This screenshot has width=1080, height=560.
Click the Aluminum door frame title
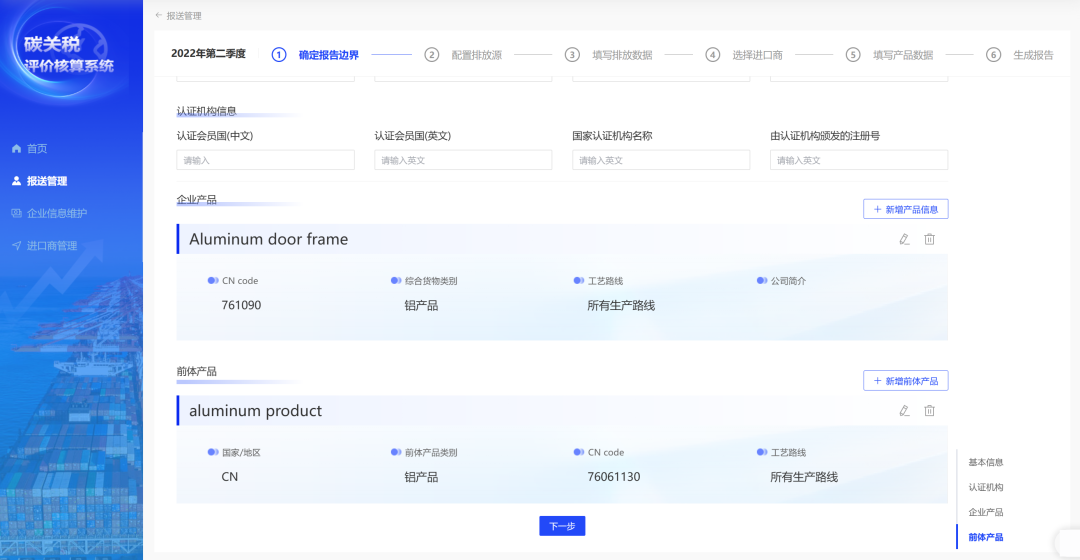click(x=269, y=239)
